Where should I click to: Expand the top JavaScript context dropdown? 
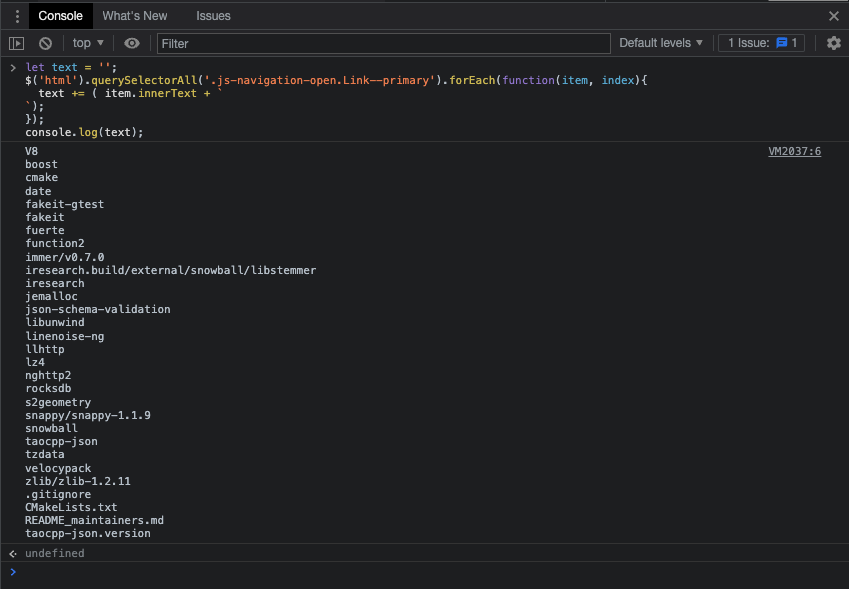tap(88, 43)
